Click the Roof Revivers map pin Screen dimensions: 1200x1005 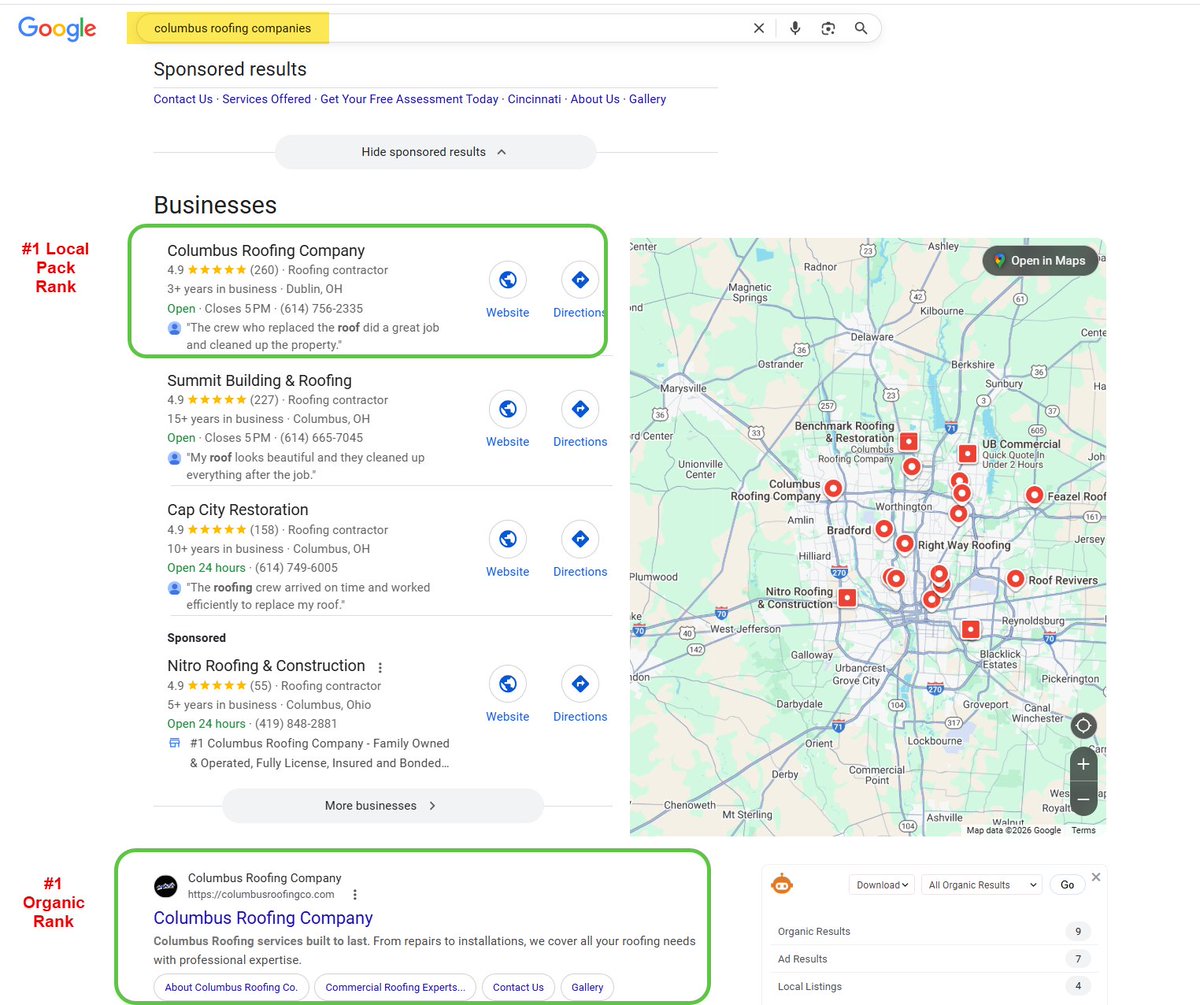(1015, 579)
